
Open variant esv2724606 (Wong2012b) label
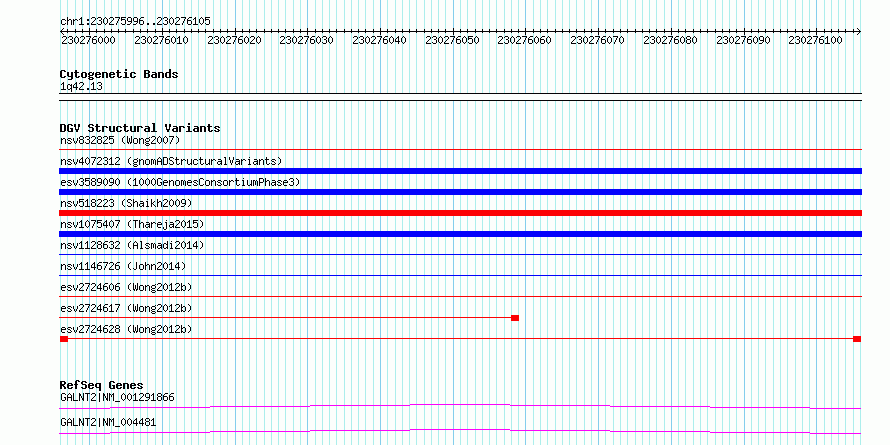tap(126, 287)
